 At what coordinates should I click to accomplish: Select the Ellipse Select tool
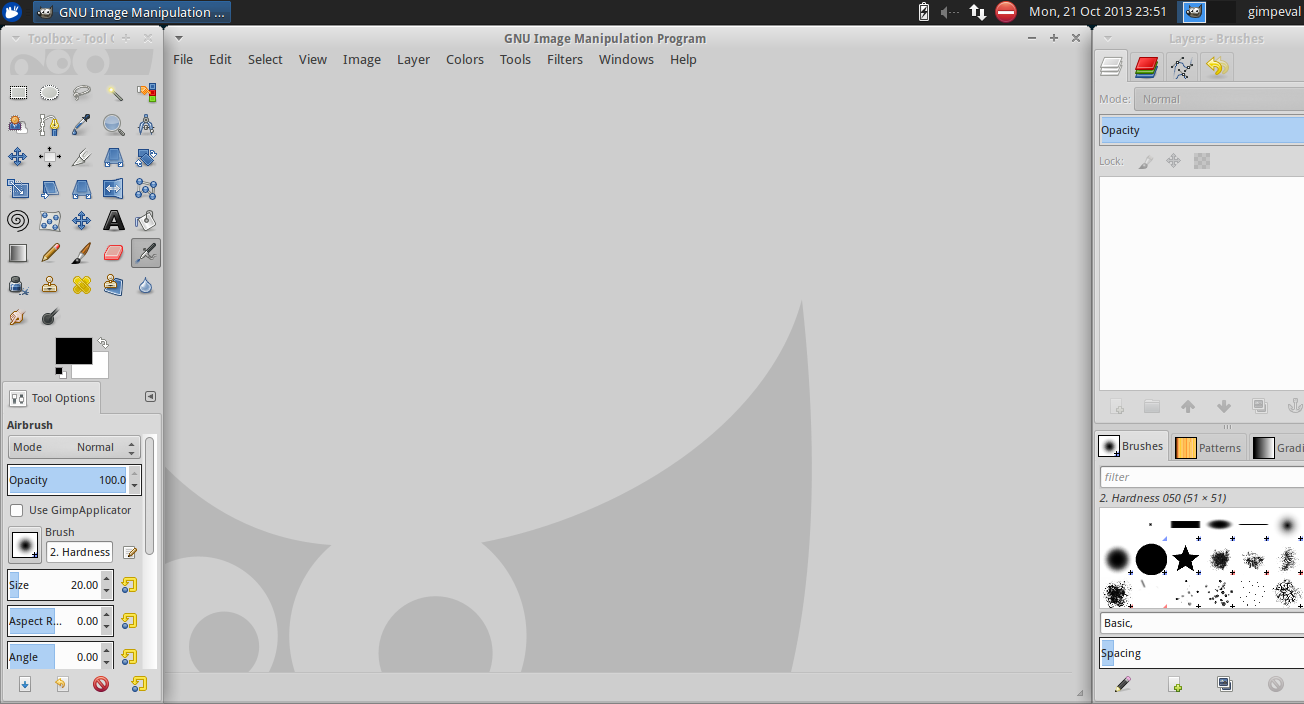coord(50,93)
